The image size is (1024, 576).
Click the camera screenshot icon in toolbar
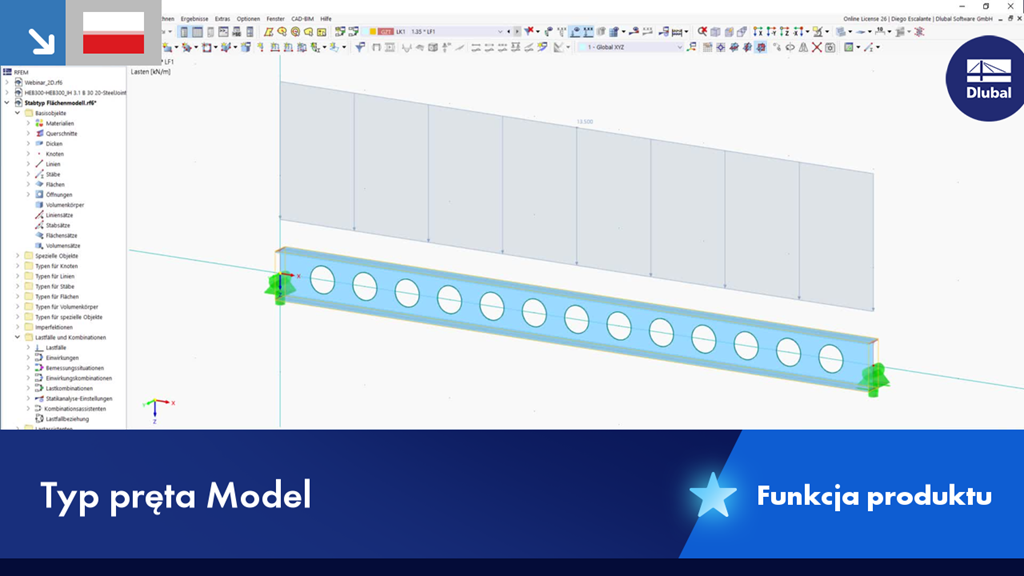pos(830,47)
